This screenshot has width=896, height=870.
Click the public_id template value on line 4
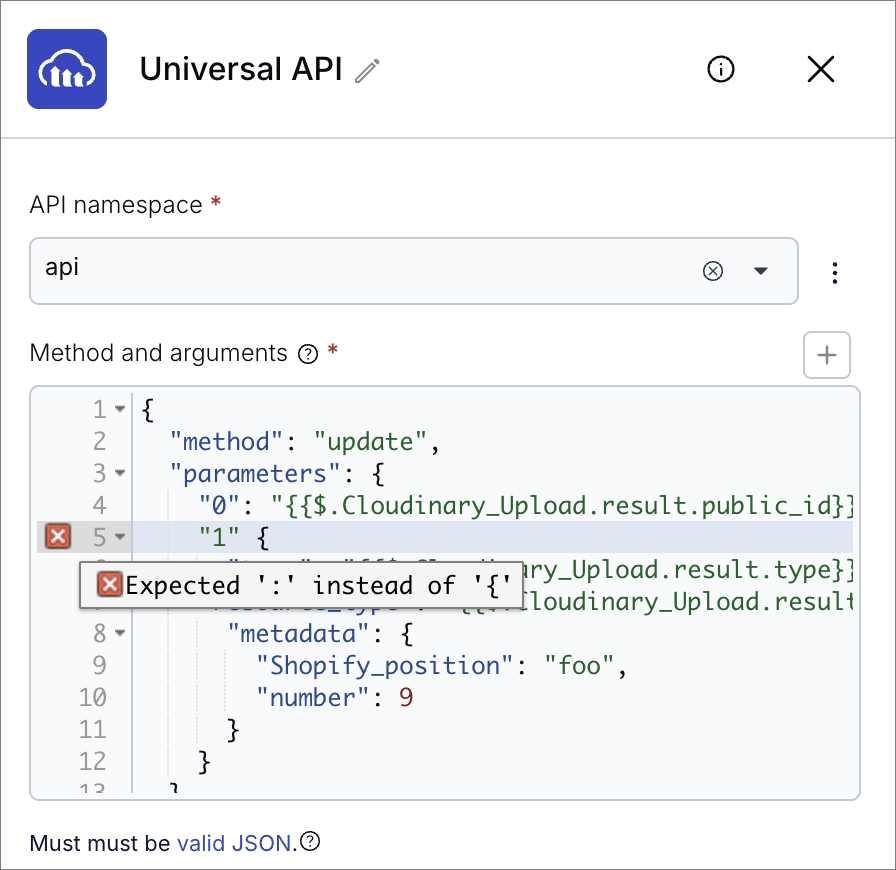click(562, 506)
